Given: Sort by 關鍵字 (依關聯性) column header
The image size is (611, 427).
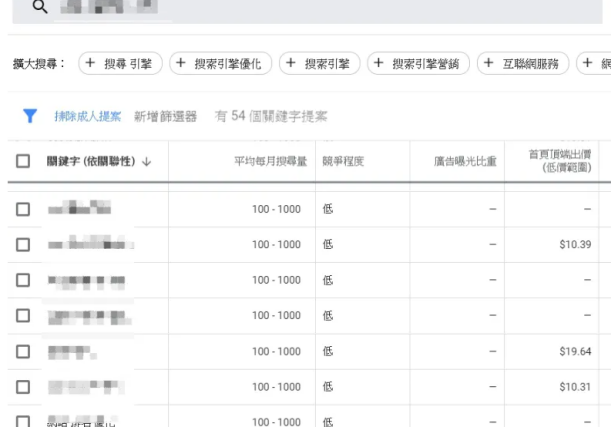Looking at the screenshot, I should click(91, 161).
